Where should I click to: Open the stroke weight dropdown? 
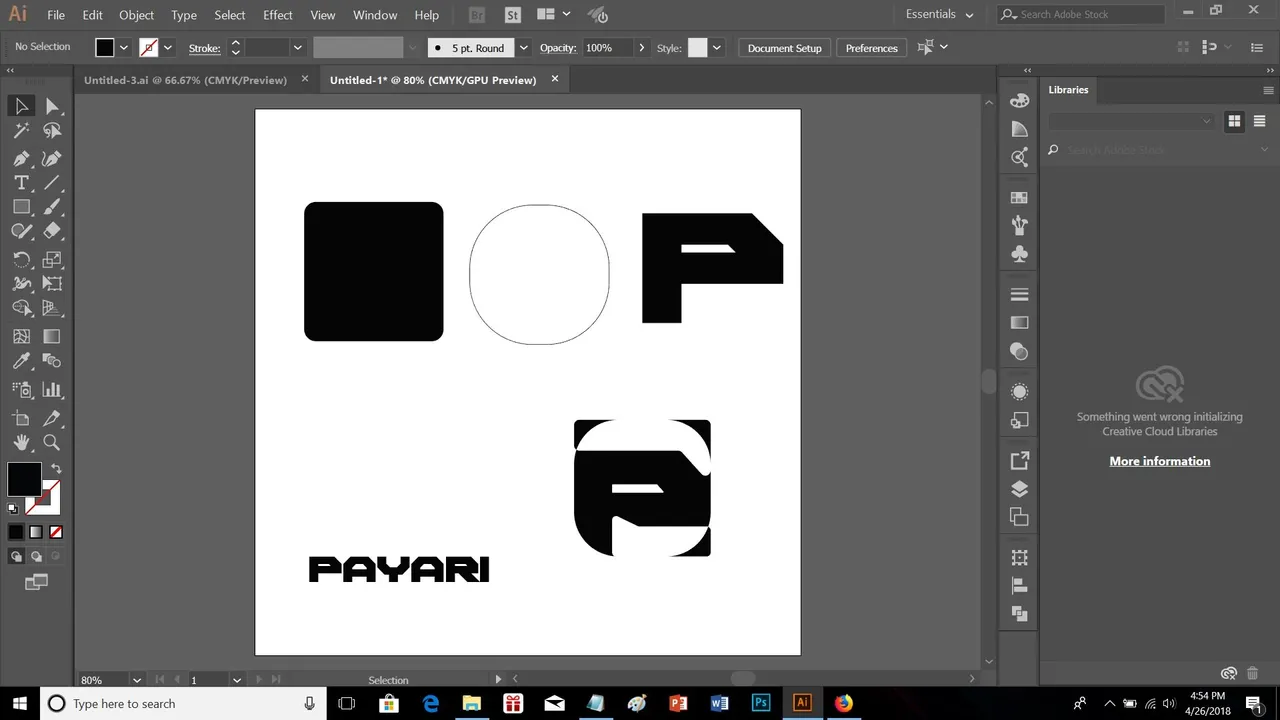[297, 48]
